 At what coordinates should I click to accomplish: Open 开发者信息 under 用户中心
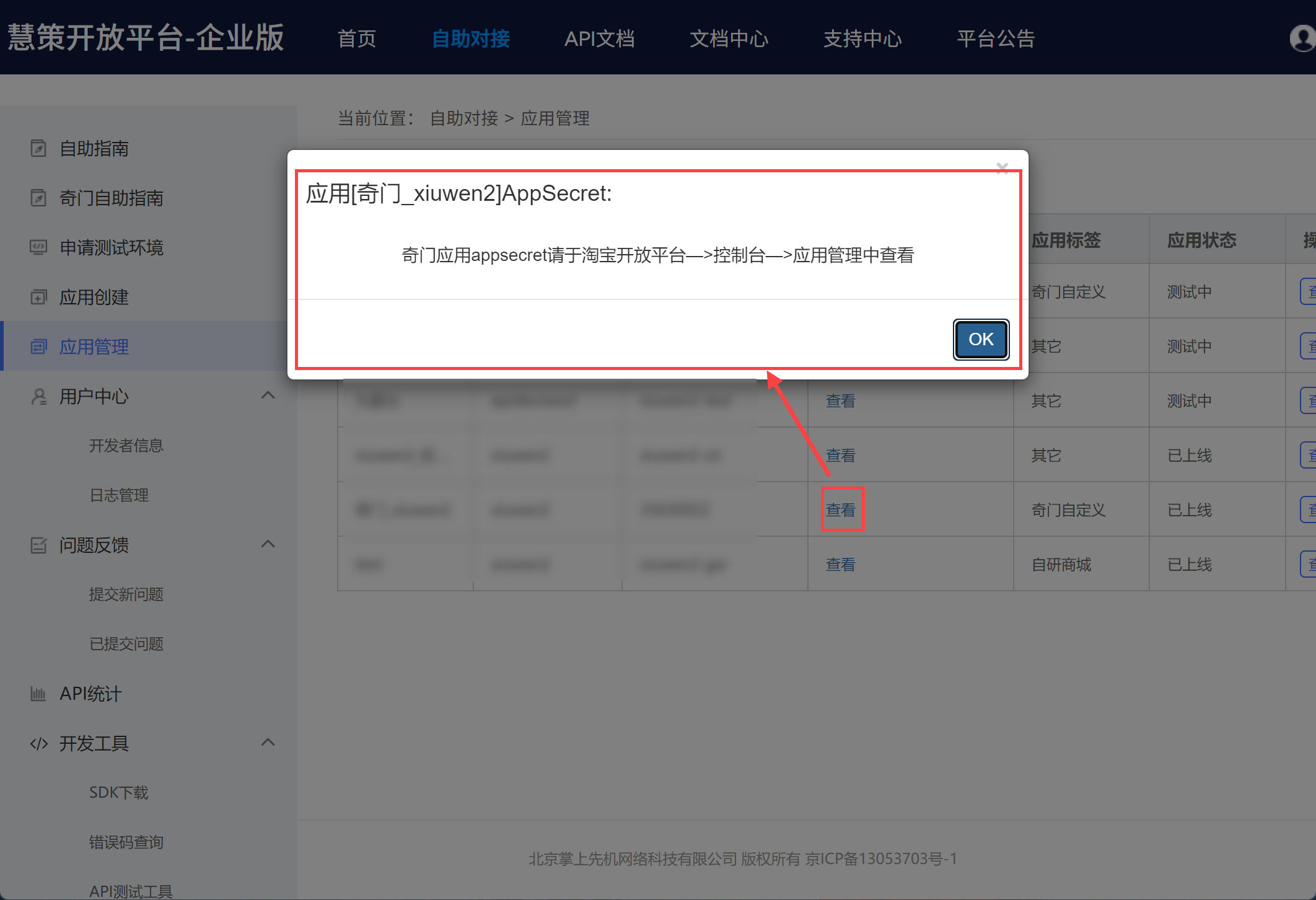126,446
